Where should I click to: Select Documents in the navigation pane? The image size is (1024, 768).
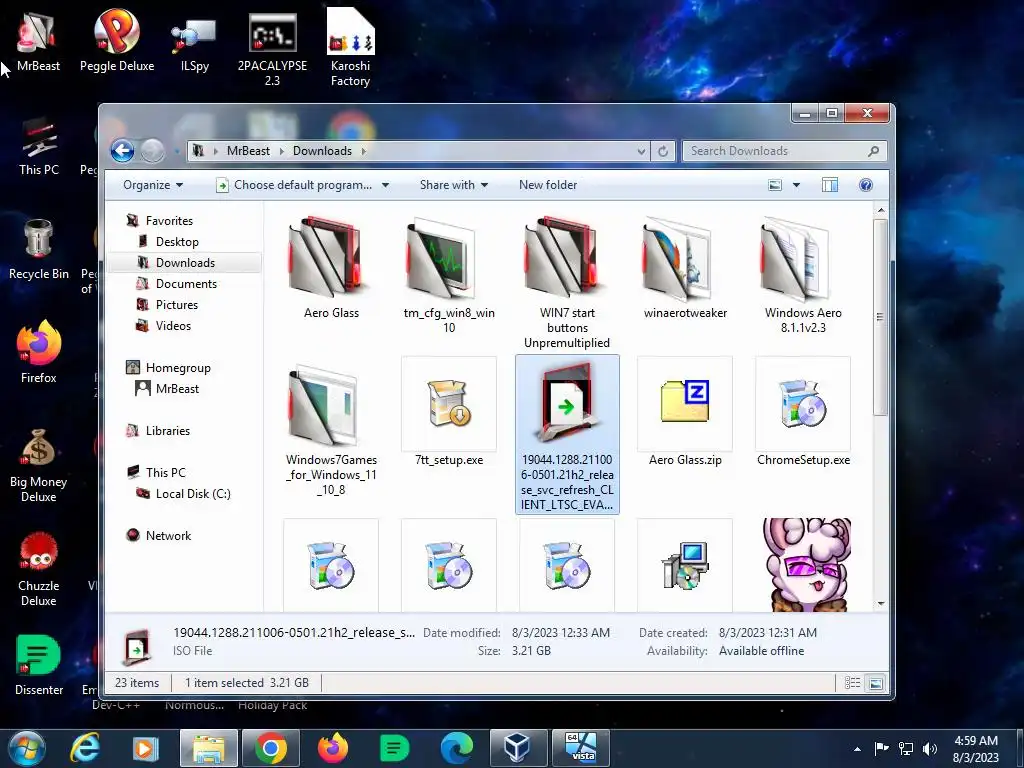(186, 283)
